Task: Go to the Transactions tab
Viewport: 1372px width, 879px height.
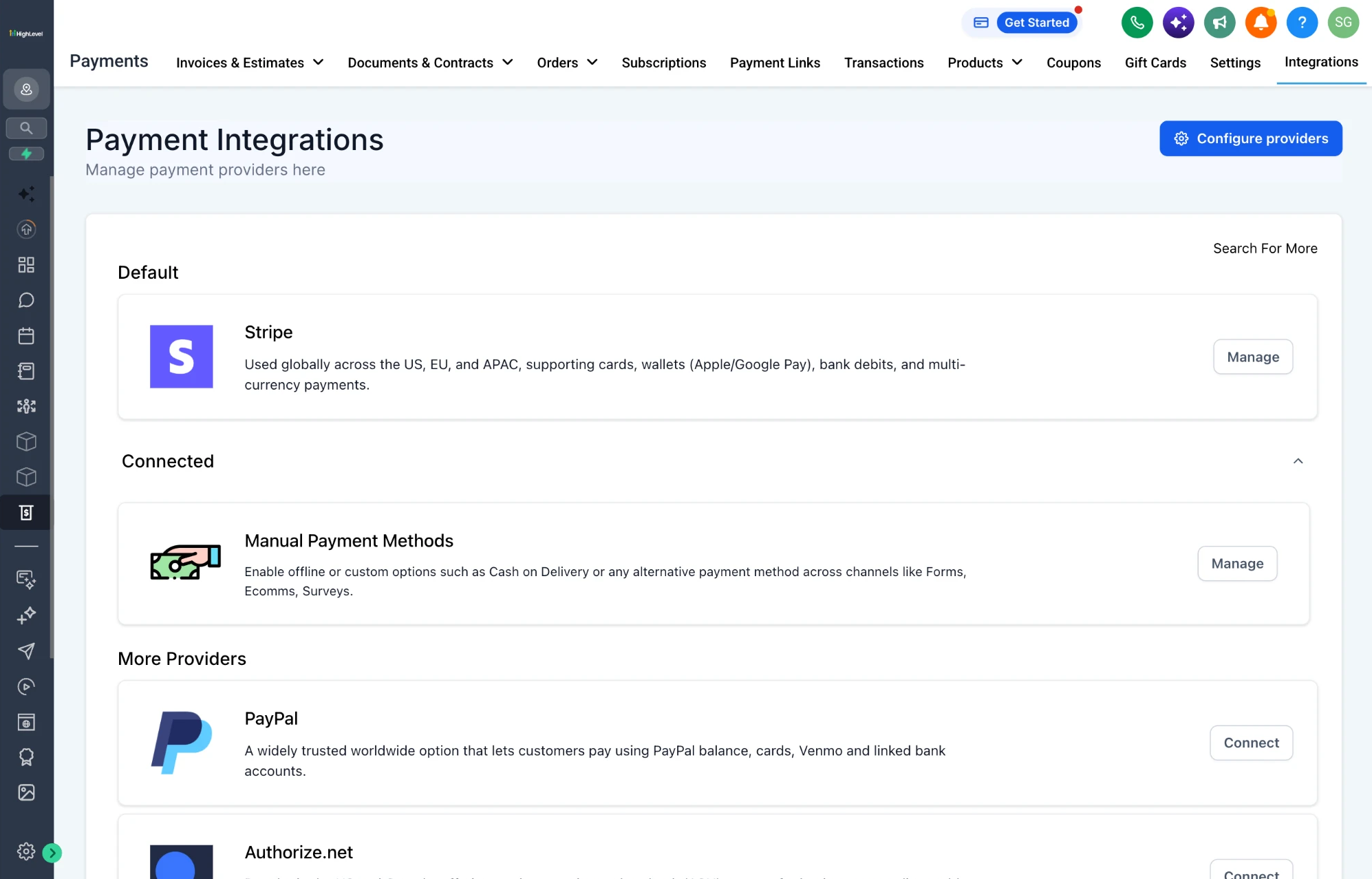Action: point(883,63)
